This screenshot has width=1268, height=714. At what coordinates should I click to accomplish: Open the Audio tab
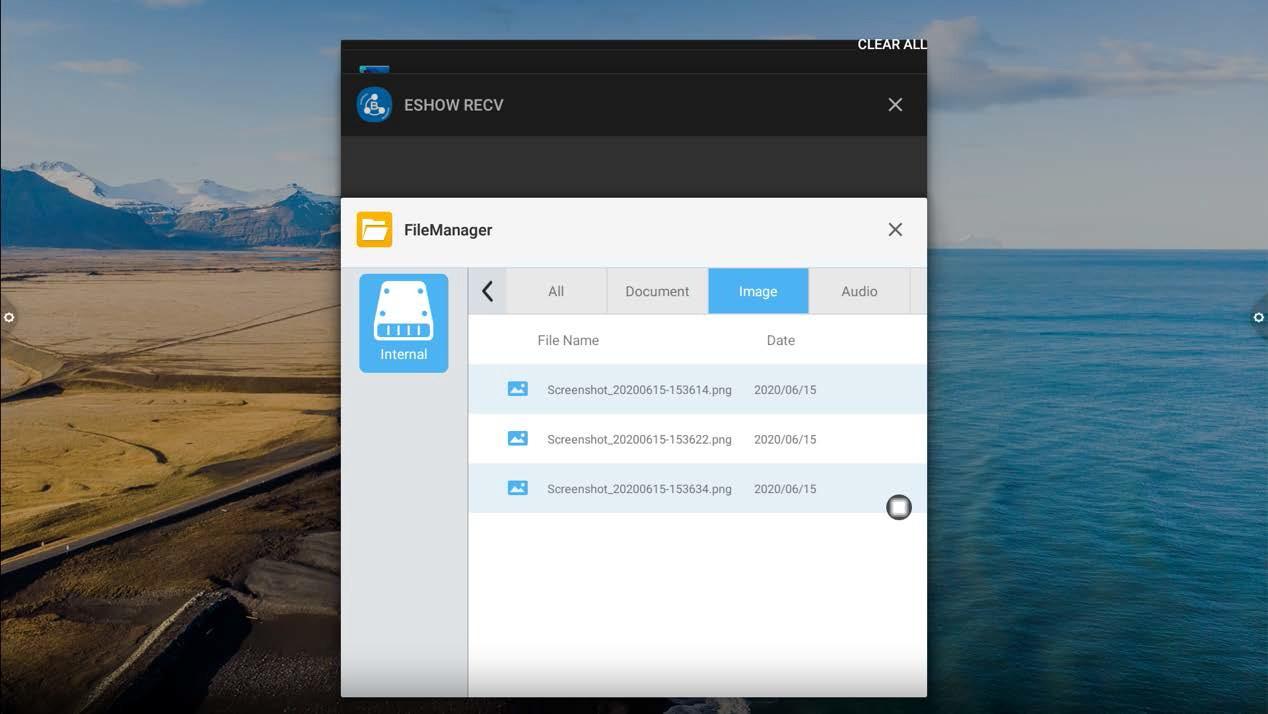(x=859, y=291)
